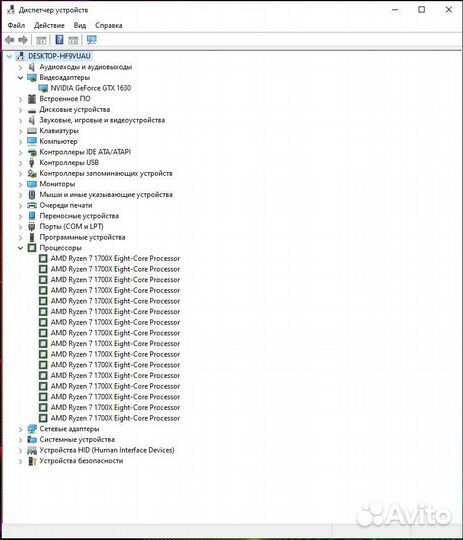Click the Устройства безопасности icon
This screenshot has height=540, width=463.
click(x=32, y=461)
